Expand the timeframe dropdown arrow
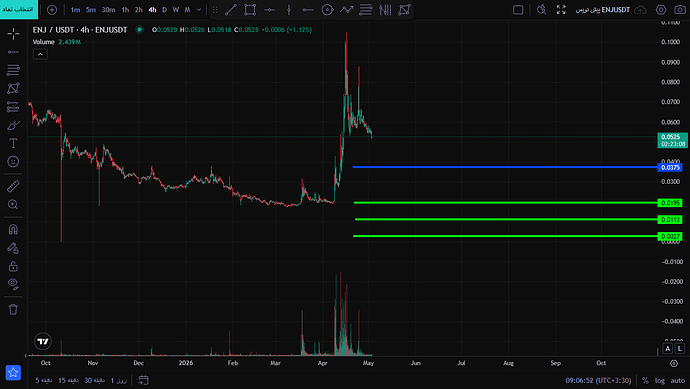Image resolution: width=690 pixels, height=389 pixels. point(198,10)
